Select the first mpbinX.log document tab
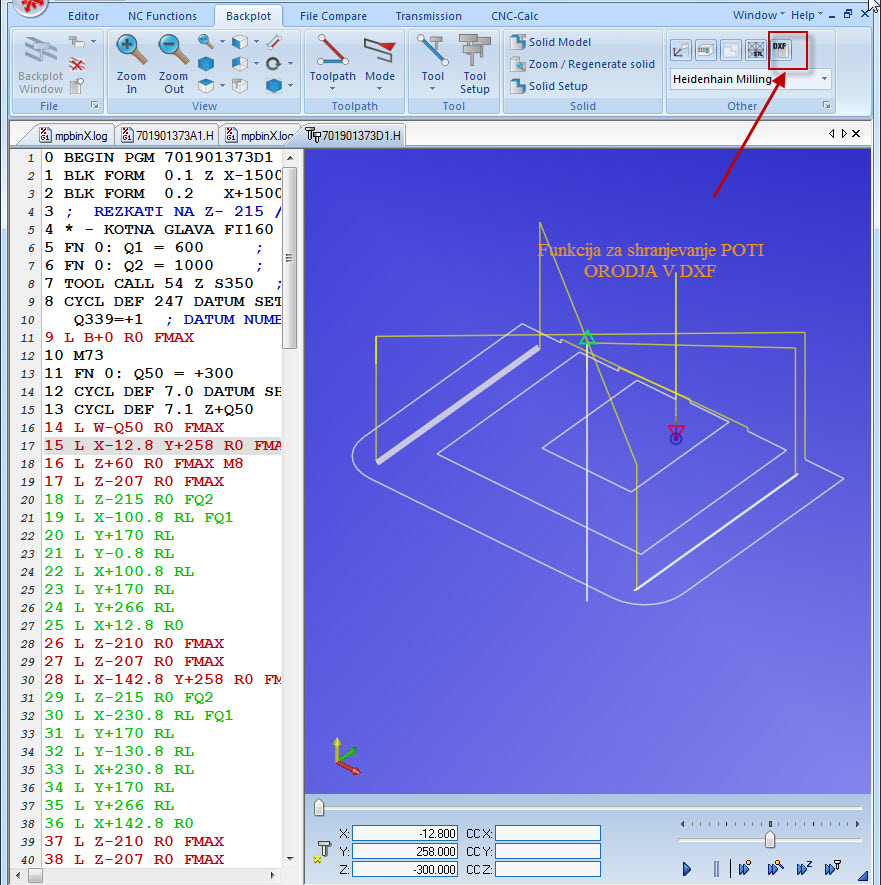 pyautogui.click(x=73, y=135)
